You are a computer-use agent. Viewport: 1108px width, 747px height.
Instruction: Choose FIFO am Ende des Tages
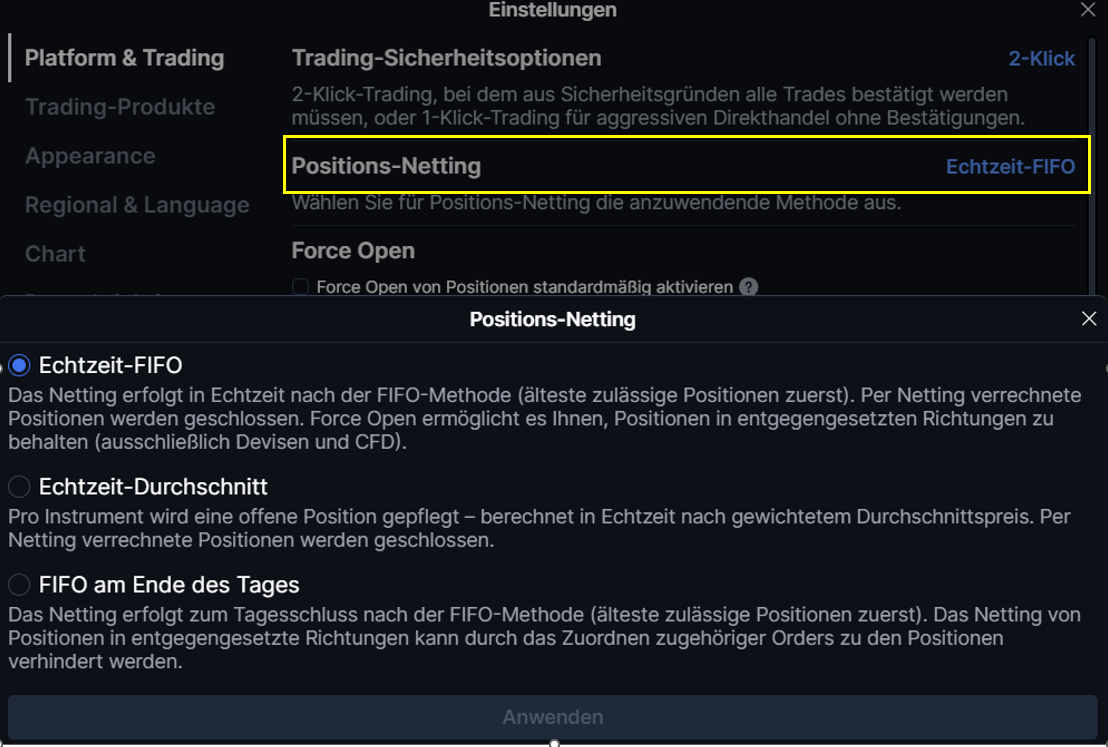click(x=19, y=584)
